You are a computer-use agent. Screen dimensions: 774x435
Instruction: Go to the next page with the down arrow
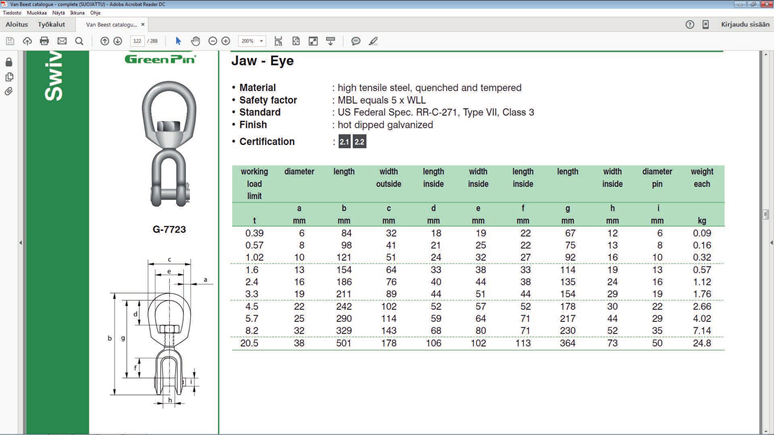(117, 41)
